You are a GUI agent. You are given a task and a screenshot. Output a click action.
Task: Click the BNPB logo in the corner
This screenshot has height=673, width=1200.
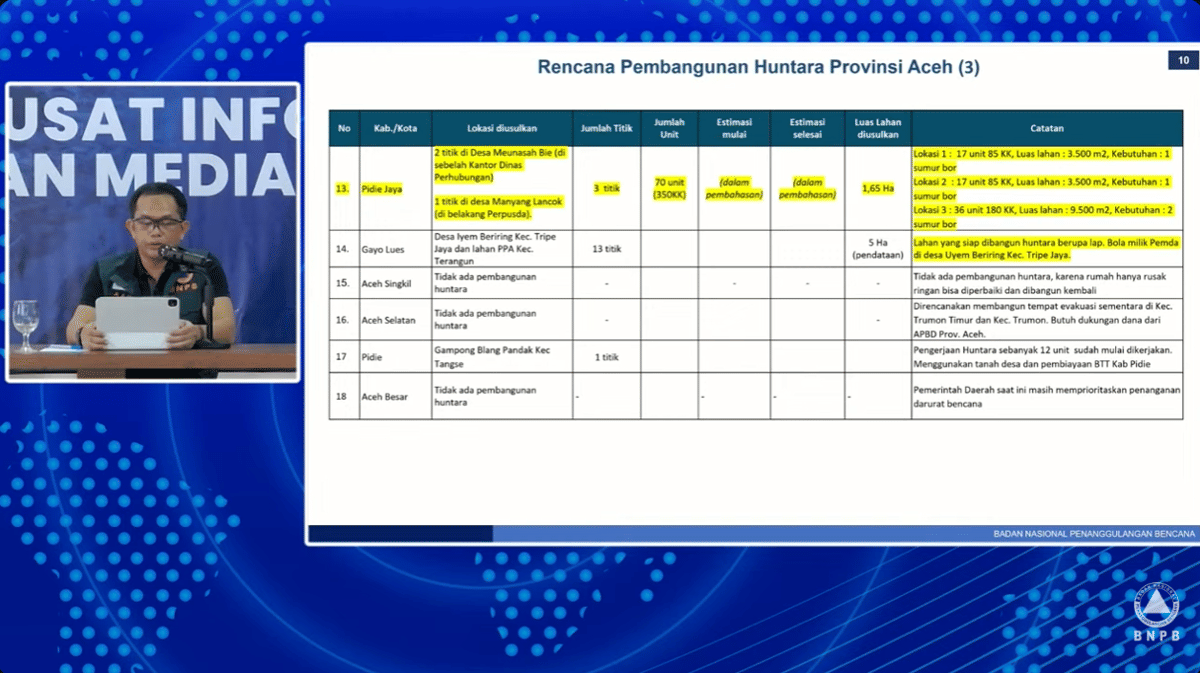pos(1157,612)
